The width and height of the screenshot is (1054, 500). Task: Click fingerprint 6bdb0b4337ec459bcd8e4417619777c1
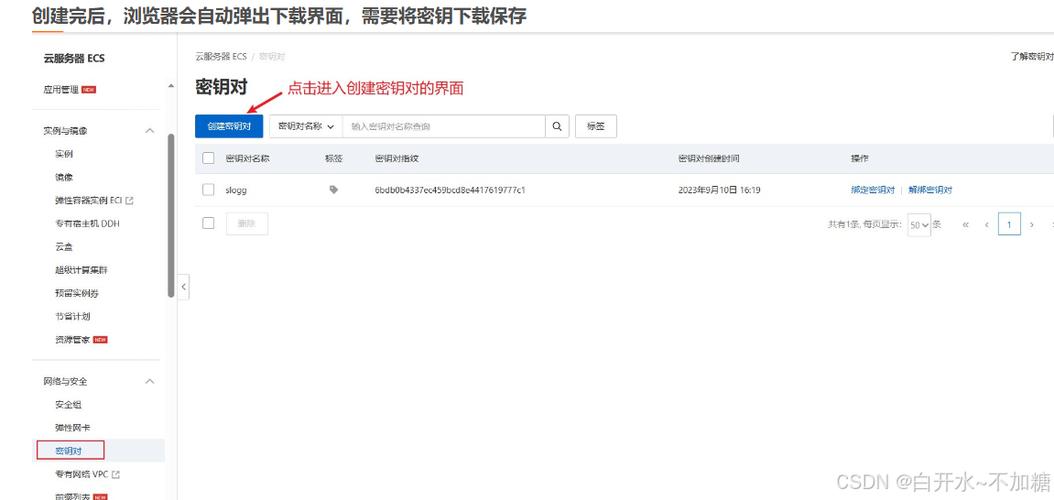450,190
